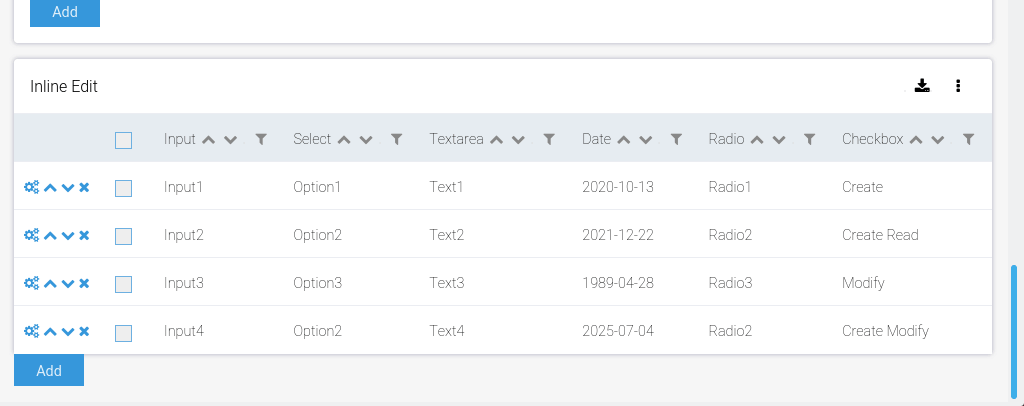This screenshot has height=406, width=1024.
Task: Move the Input1 row down
Action: (x=67, y=187)
